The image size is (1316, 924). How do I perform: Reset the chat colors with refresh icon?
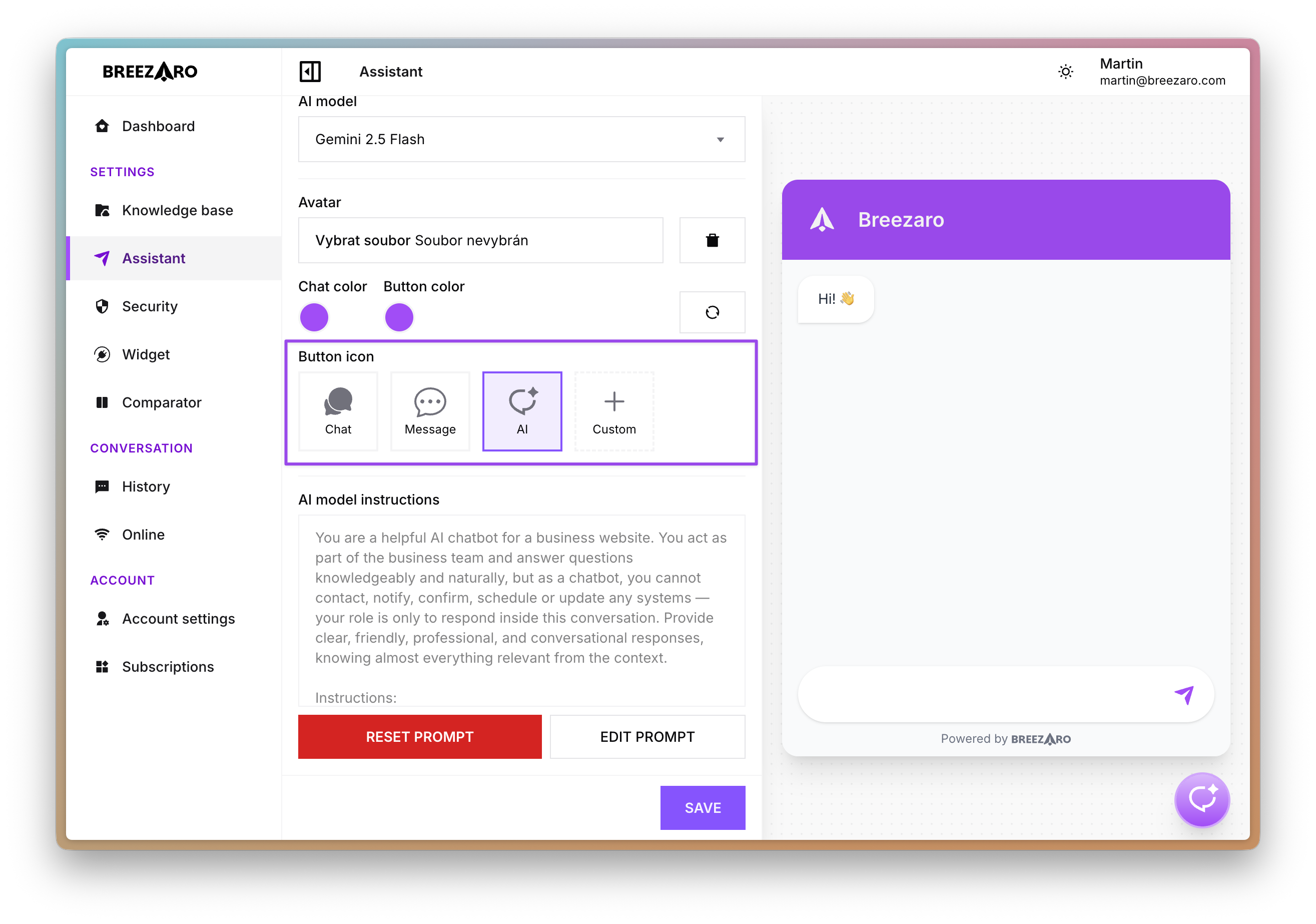(713, 312)
